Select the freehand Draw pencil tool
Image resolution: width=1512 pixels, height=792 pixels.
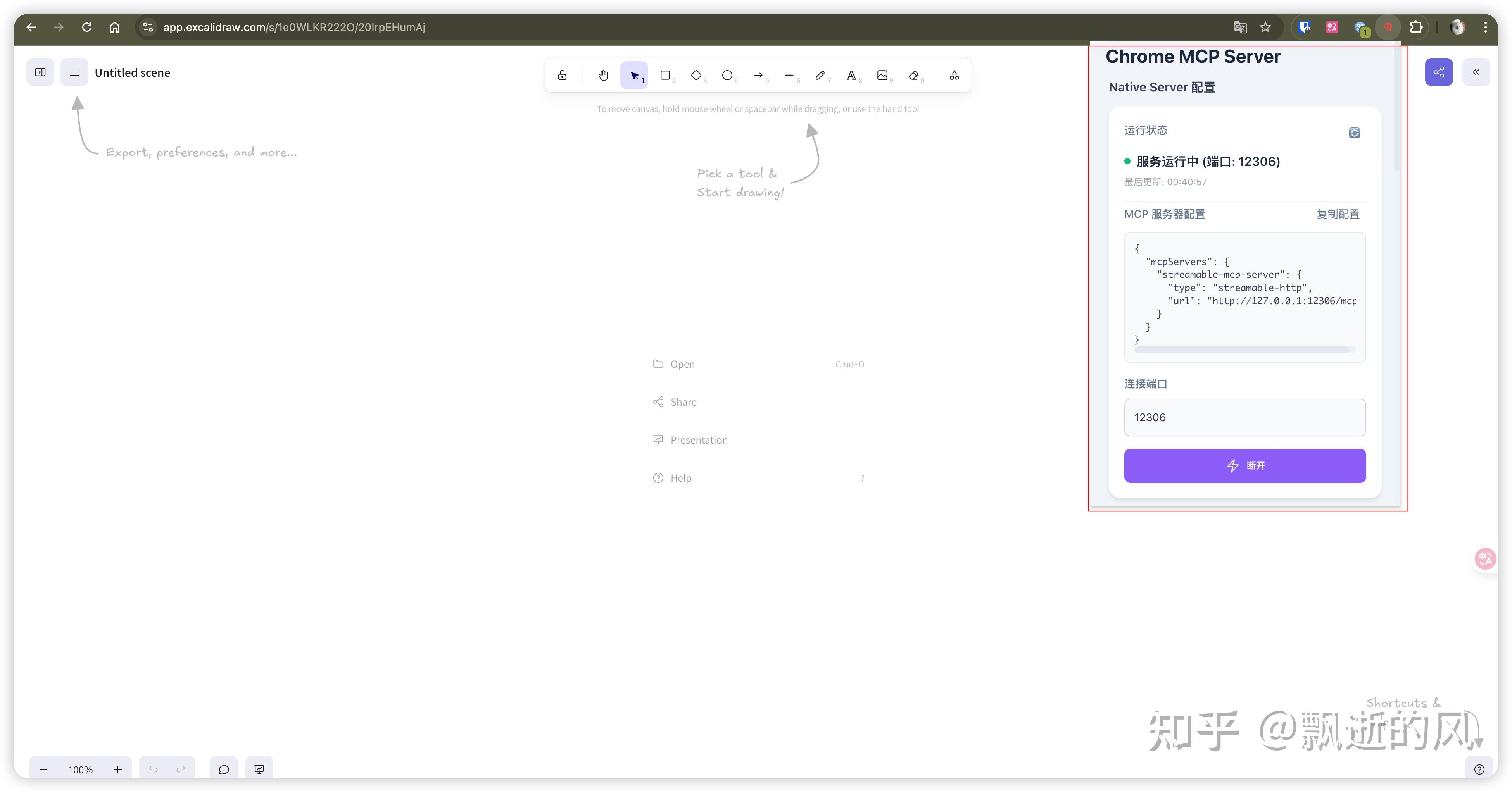(820, 75)
